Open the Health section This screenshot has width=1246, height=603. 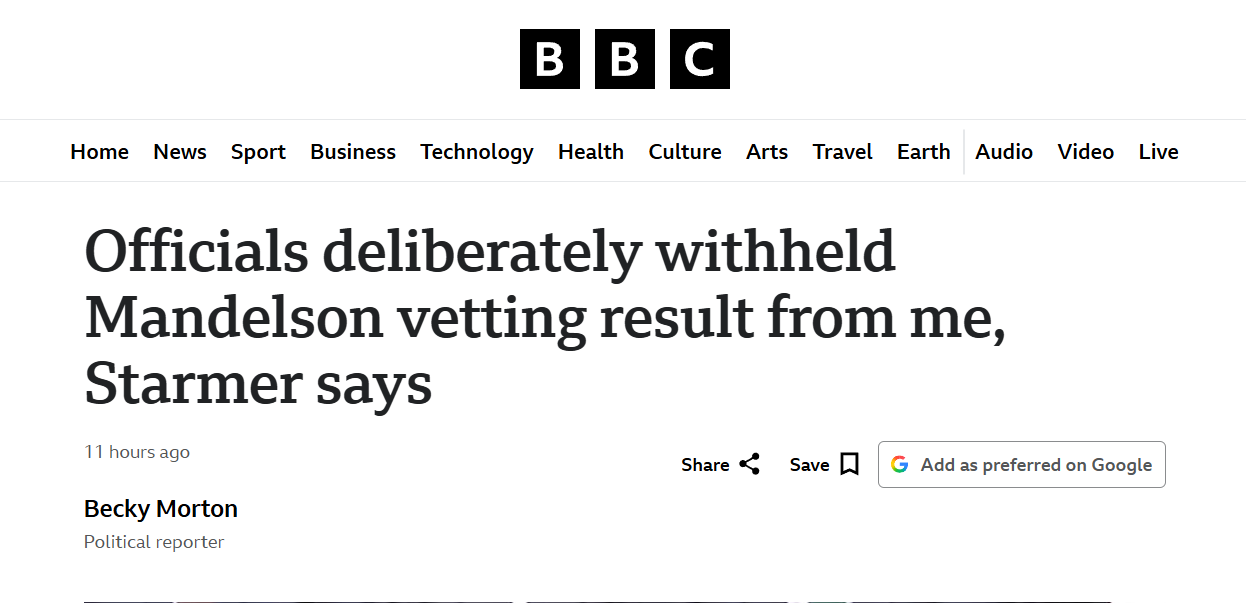[591, 152]
